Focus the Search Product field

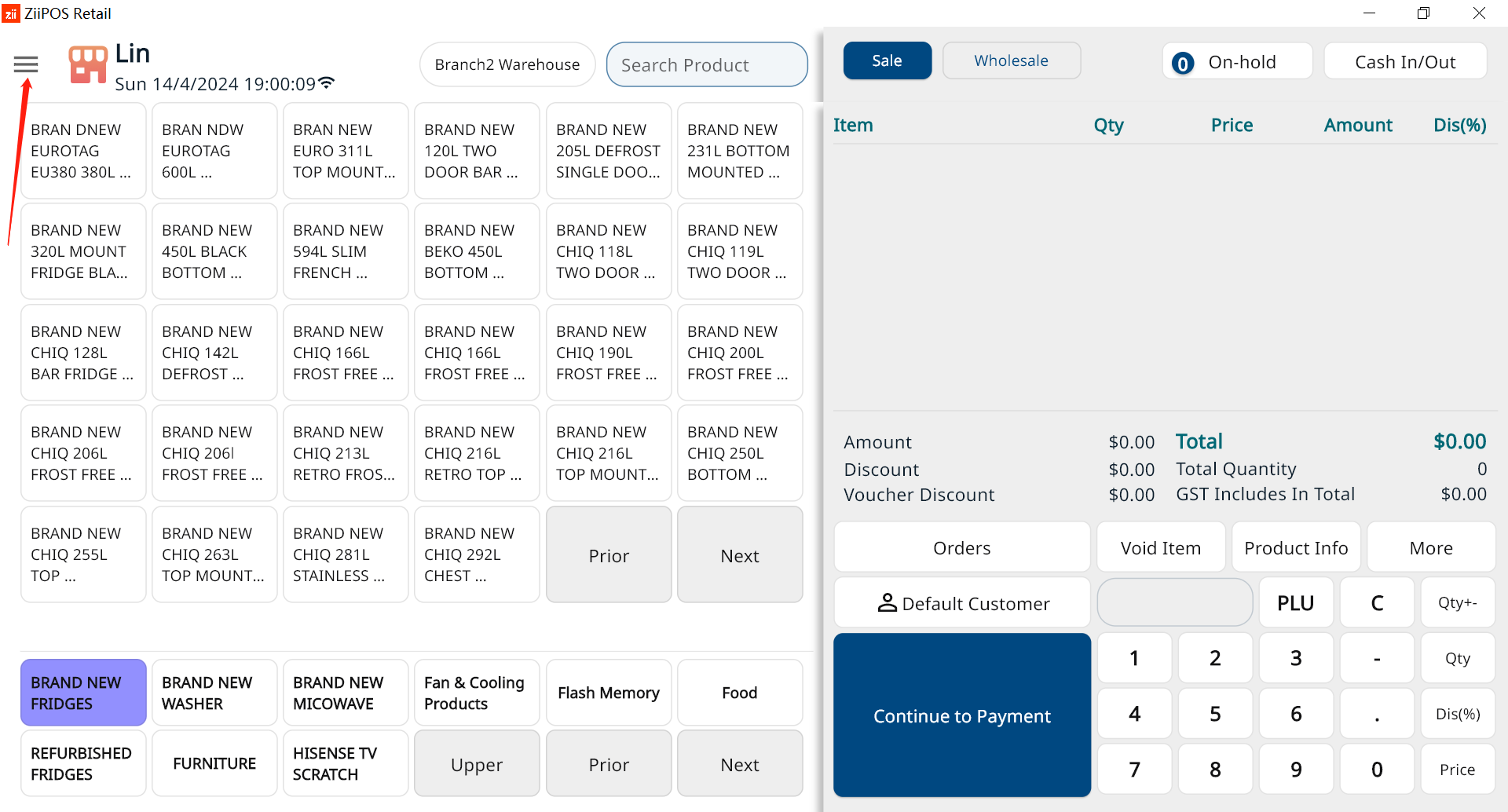click(707, 64)
